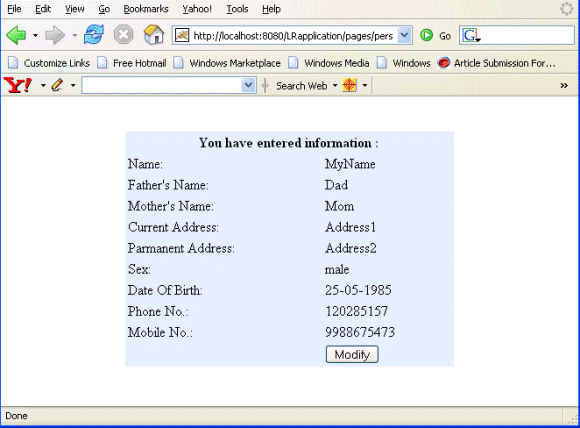Open the Customize Links bookmark
This screenshot has width=580, height=428.
coord(49,63)
